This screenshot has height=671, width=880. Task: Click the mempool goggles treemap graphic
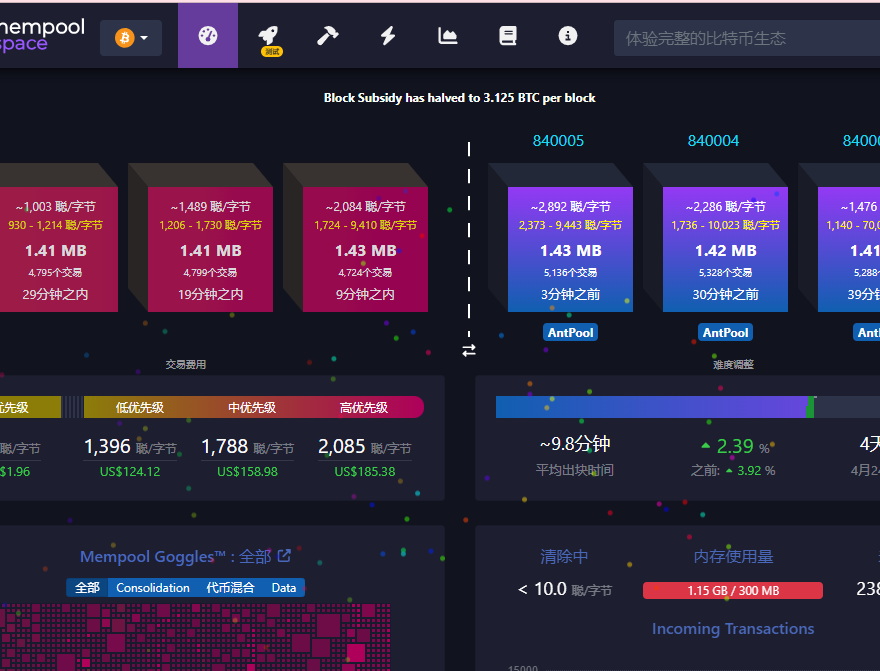coord(195,637)
